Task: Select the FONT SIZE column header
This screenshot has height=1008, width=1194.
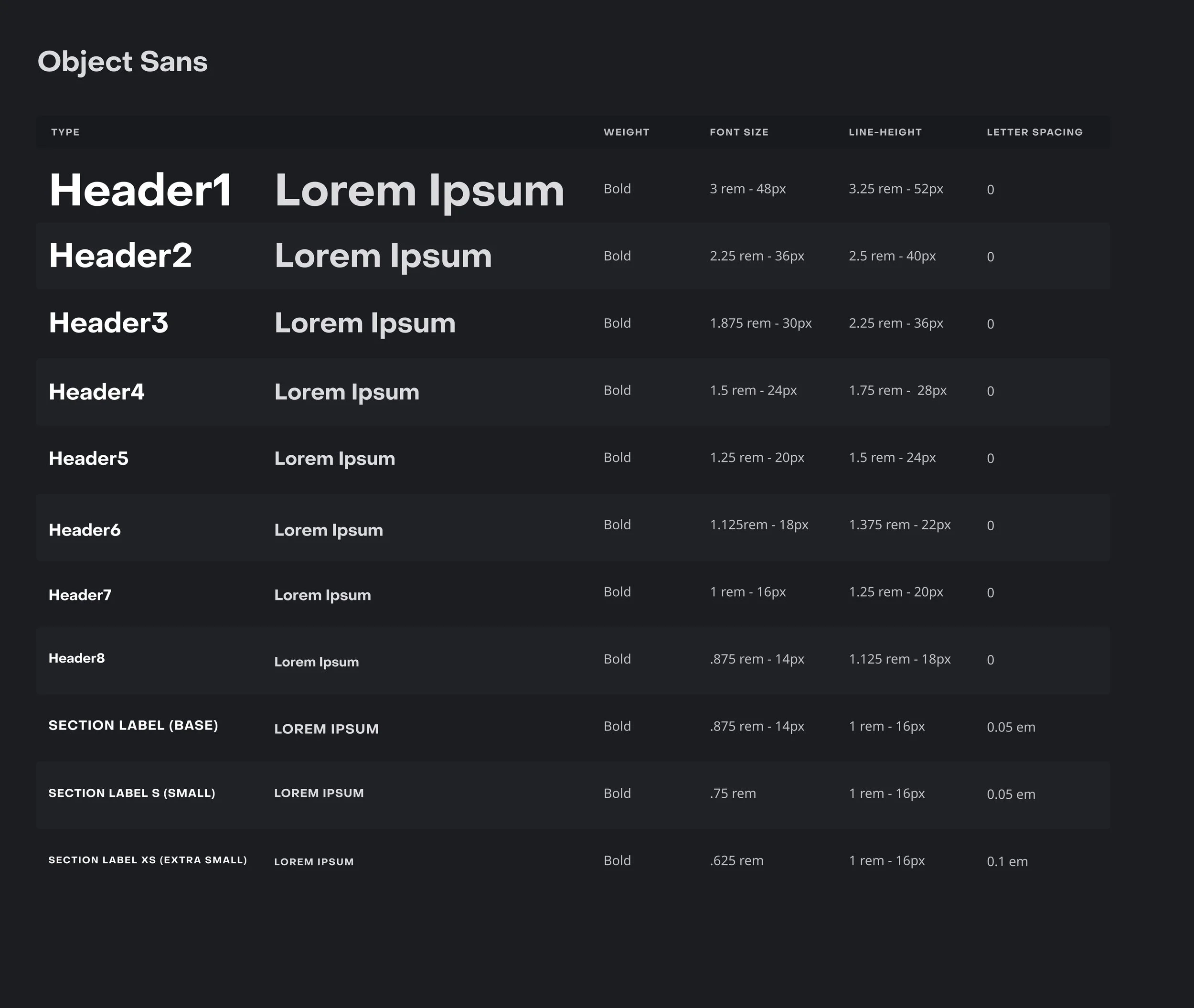Action: click(x=739, y=132)
